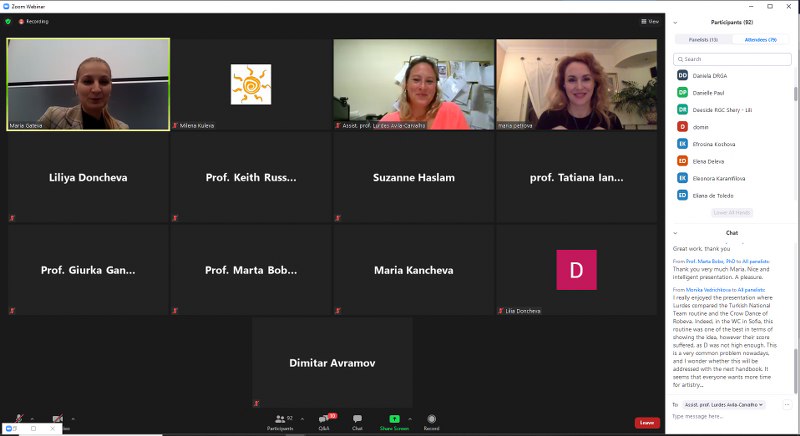Click the red Recording indicator

pyautogui.click(x=34, y=21)
